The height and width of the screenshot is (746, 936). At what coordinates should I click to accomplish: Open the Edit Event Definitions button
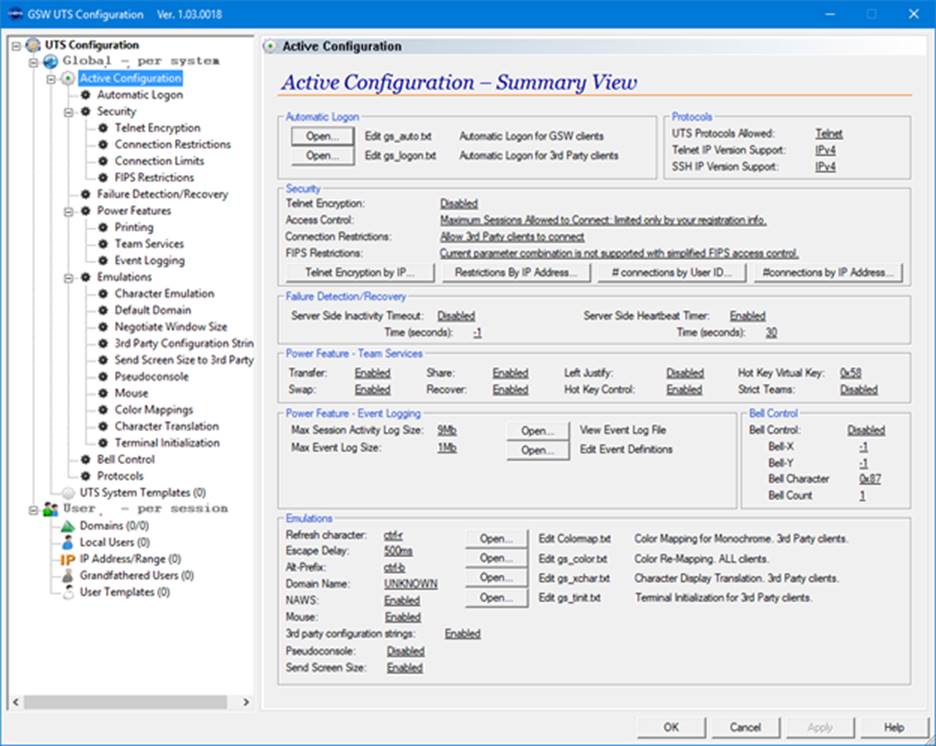click(x=537, y=450)
